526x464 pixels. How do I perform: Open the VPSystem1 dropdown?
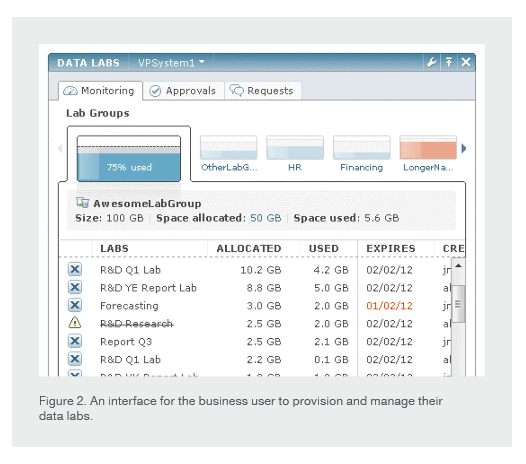[171, 63]
